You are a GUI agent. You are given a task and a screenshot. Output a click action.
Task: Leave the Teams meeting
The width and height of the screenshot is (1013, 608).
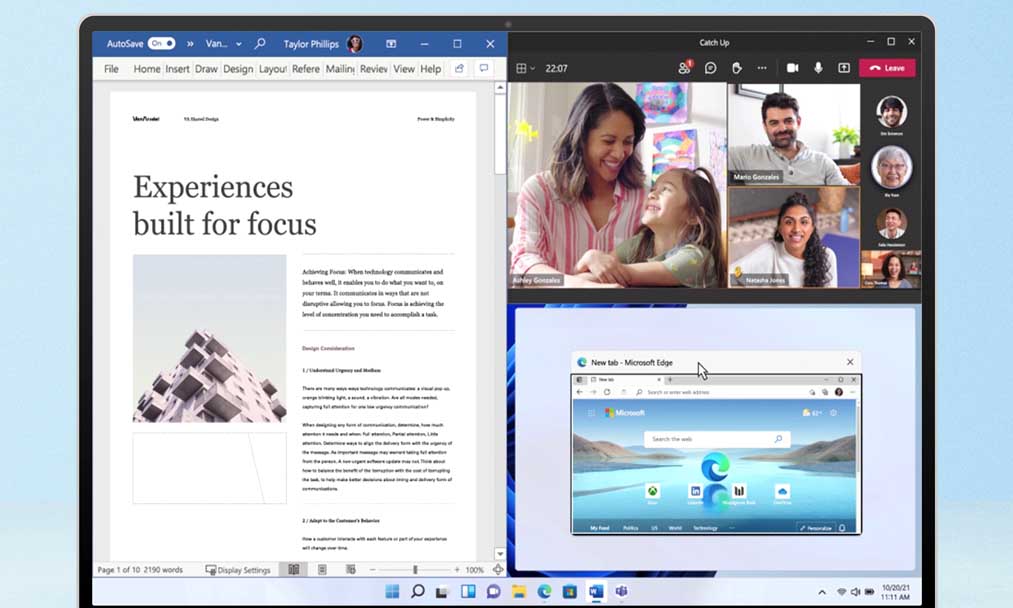(x=887, y=68)
